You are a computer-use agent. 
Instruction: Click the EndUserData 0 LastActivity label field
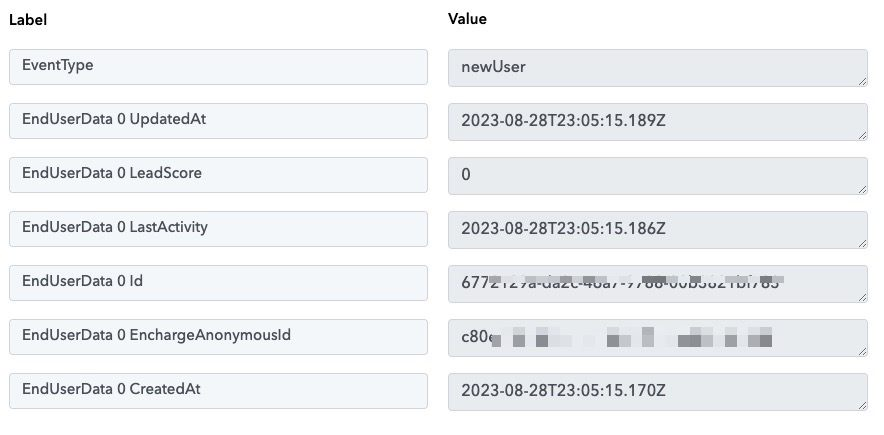(x=218, y=229)
